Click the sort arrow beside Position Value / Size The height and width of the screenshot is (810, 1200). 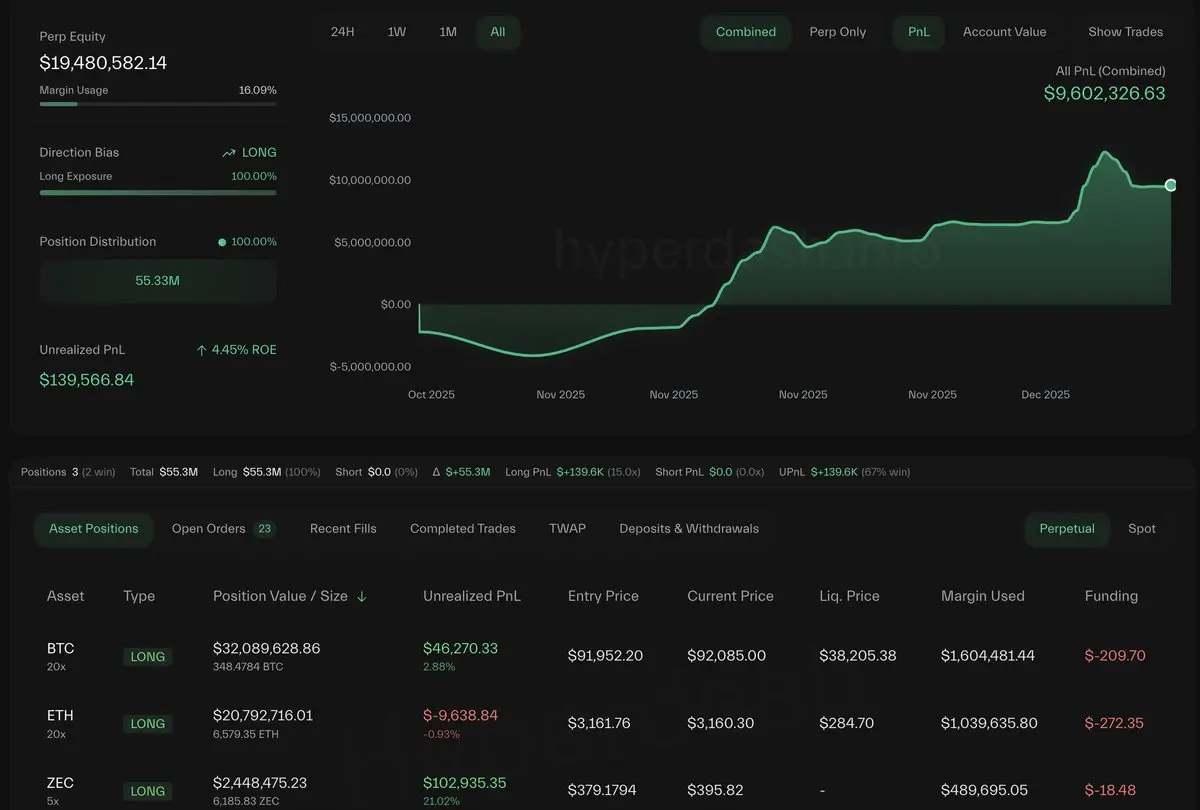pos(362,596)
